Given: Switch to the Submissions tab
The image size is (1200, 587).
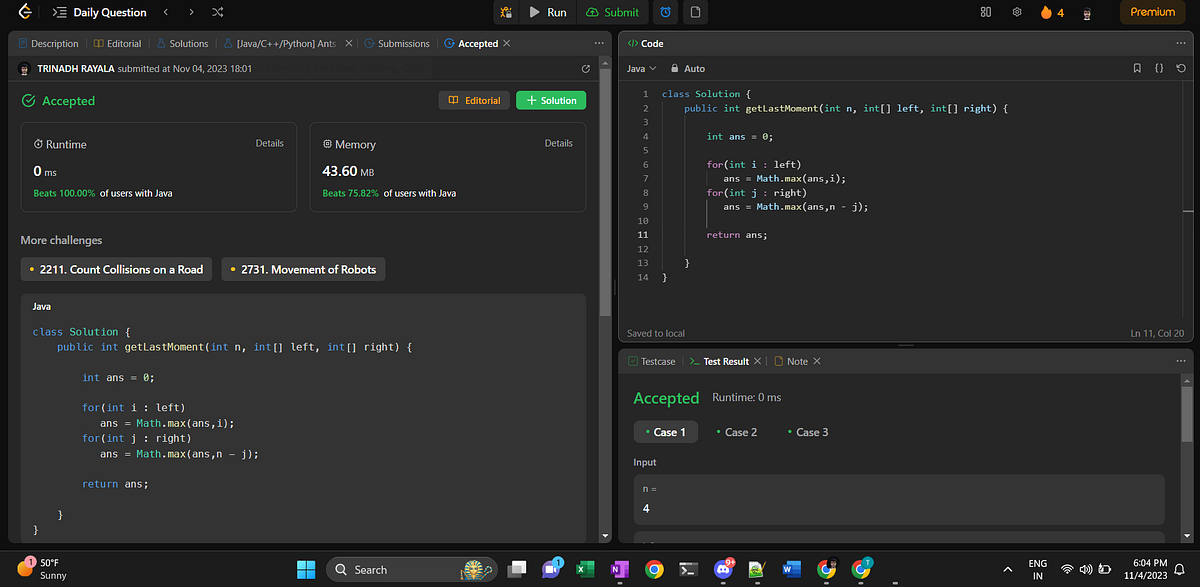Looking at the screenshot, I should tap(397, 43).
